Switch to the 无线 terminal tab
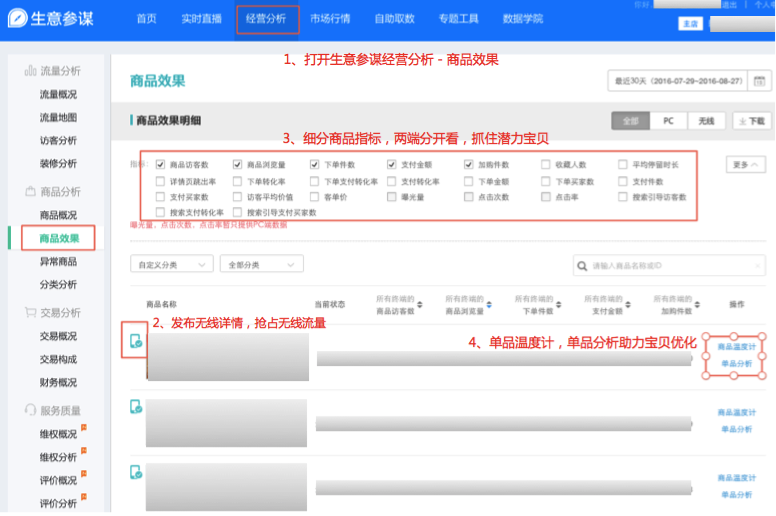This screenshot has width=776, height=516. pos(706,121)
